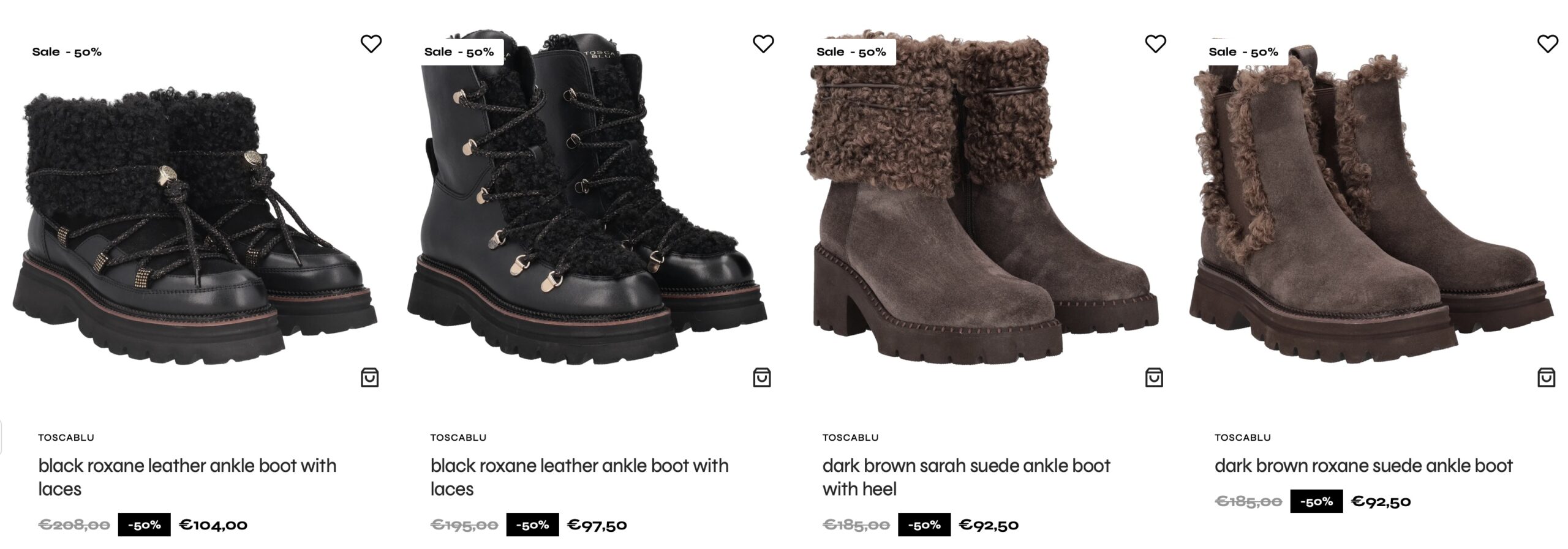Add €104,00 black roxane boot to shopping bag
Viewport: 1568px width, 549px height.
369,378
